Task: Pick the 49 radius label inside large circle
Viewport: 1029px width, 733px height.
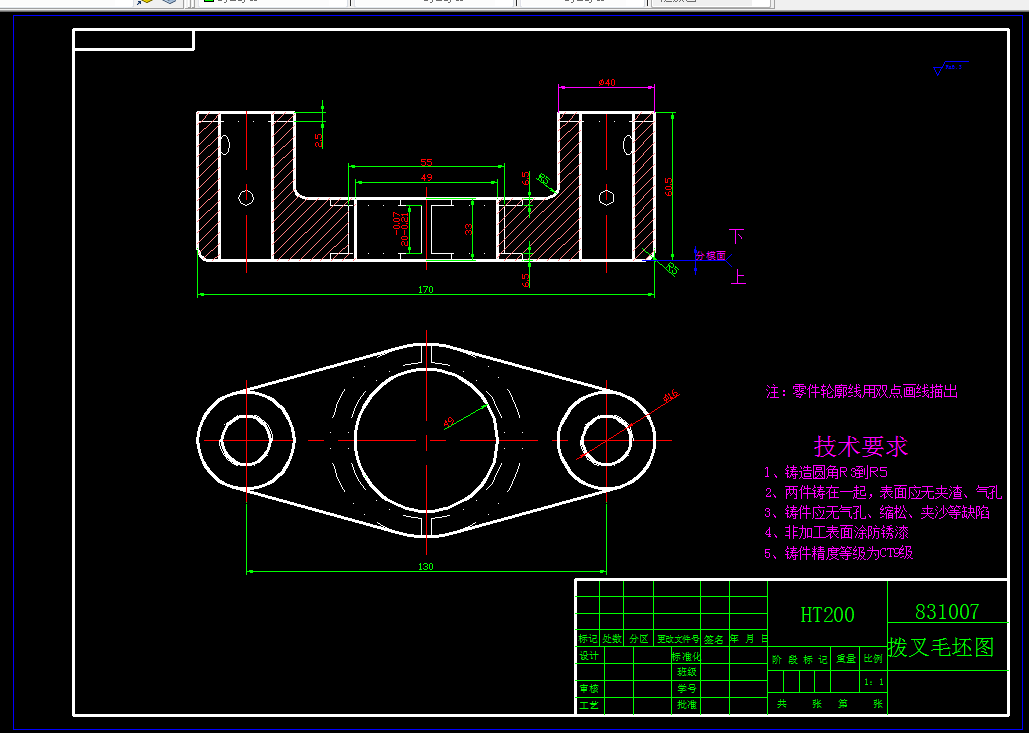Action: point(449,421)
